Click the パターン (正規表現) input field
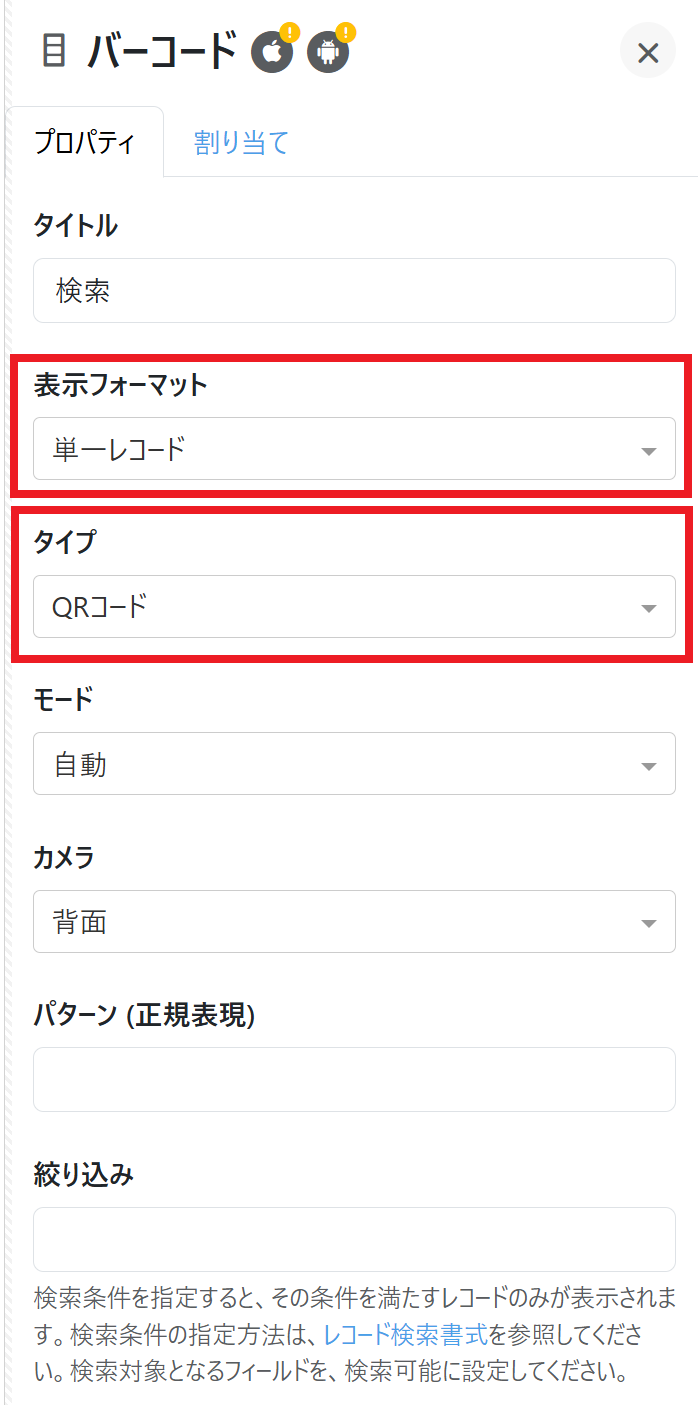The height and width of the screenshot is (1405, 698). [354, 1079]
